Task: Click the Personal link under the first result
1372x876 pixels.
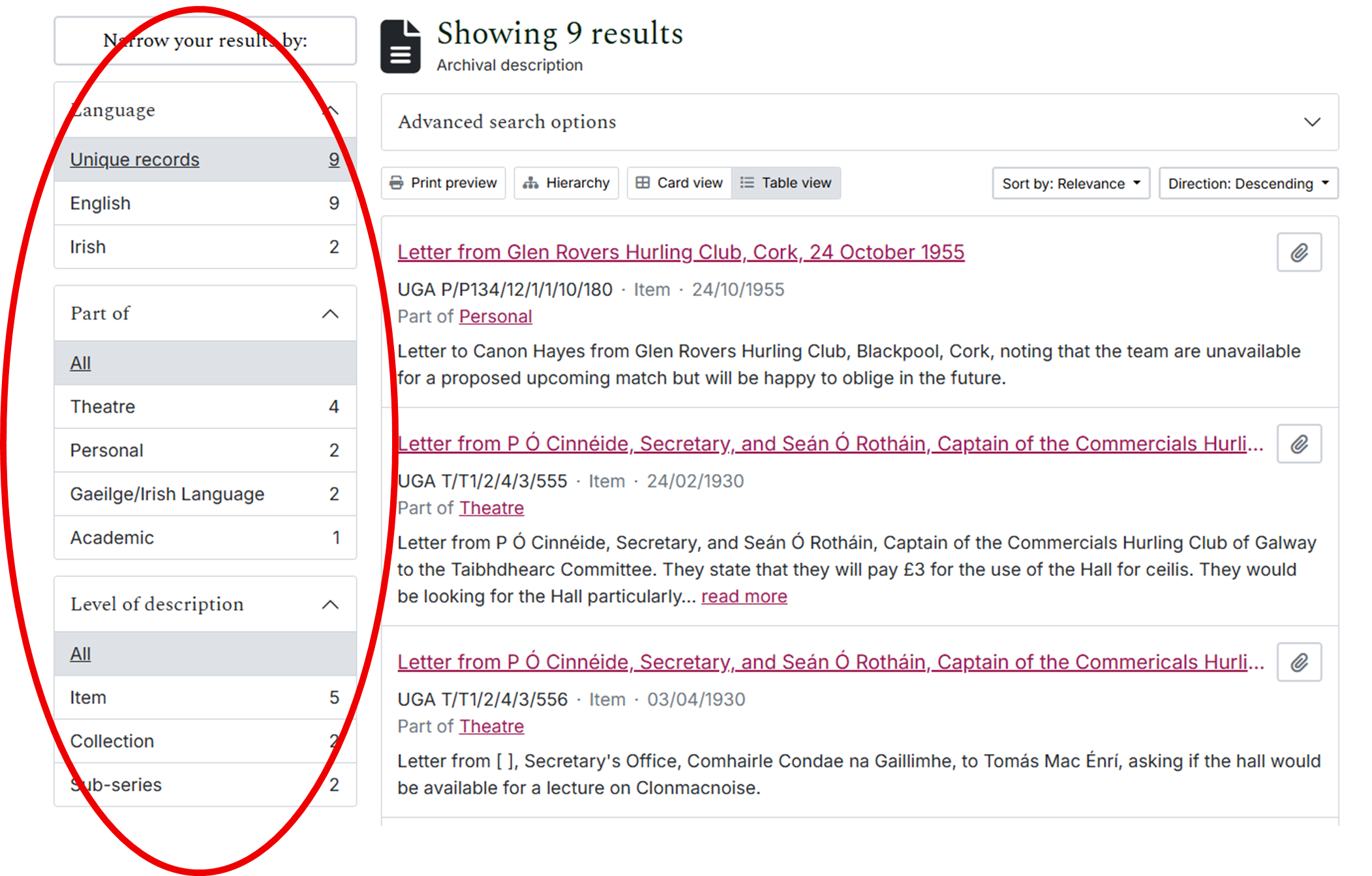Action: click(495, 316)
